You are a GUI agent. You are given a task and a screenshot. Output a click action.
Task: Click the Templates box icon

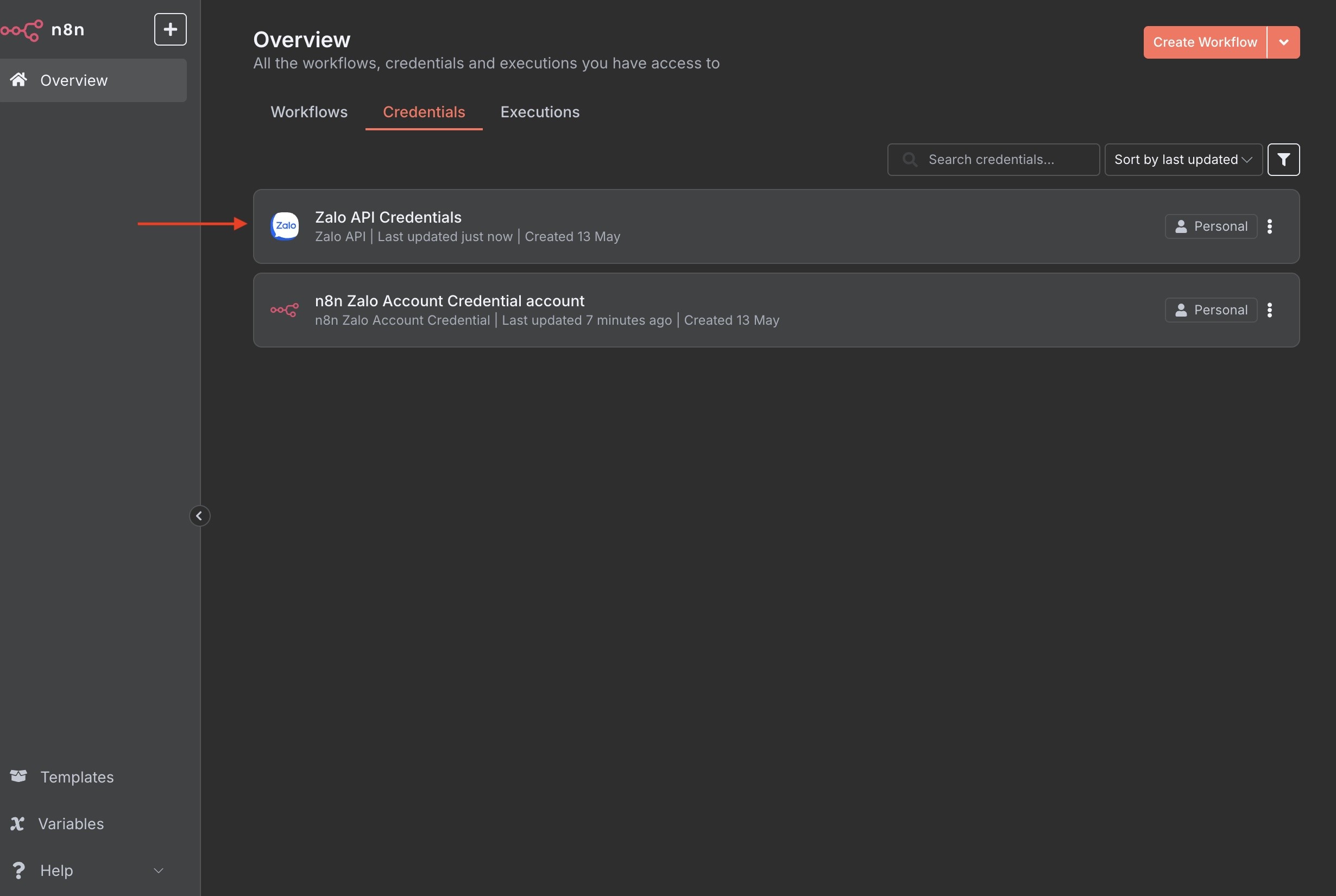pos(18,776)
